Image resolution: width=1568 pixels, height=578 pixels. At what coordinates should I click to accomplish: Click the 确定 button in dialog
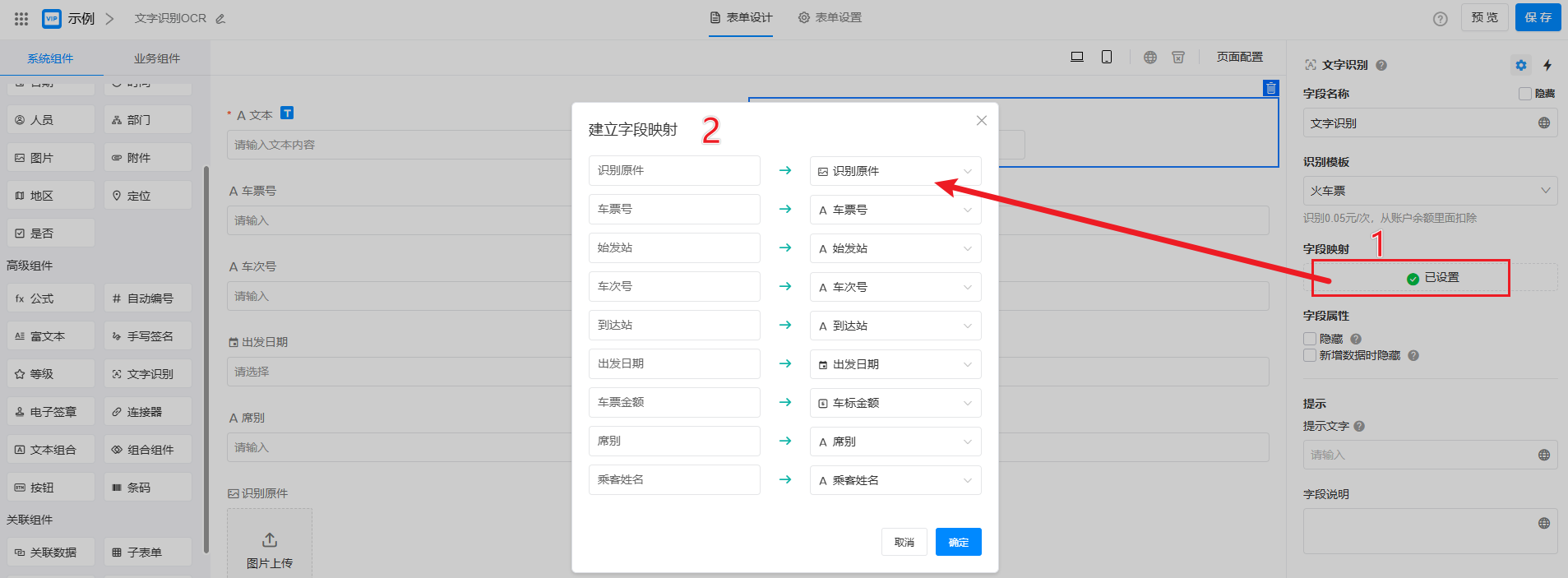click(x=958, y=542)
